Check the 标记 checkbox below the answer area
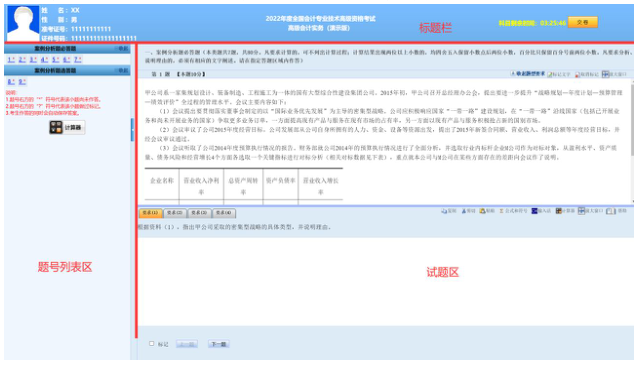 pos(152,344)
